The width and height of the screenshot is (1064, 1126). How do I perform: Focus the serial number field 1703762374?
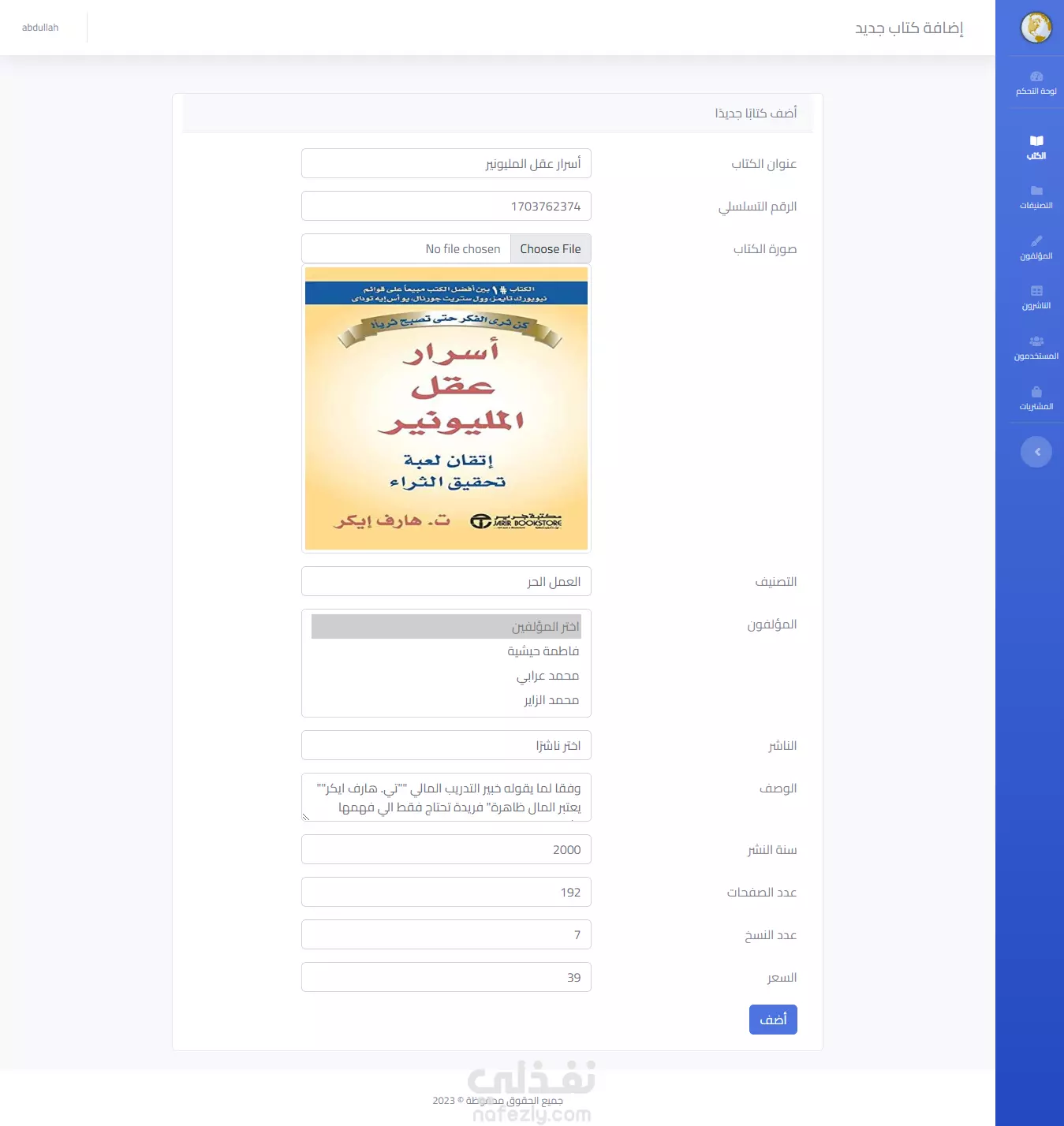pyautogui.click(x=446, y=206)
